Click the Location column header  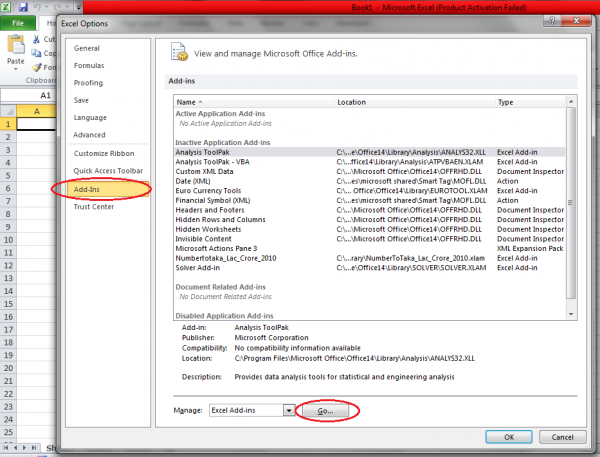(x=415, y=102)
